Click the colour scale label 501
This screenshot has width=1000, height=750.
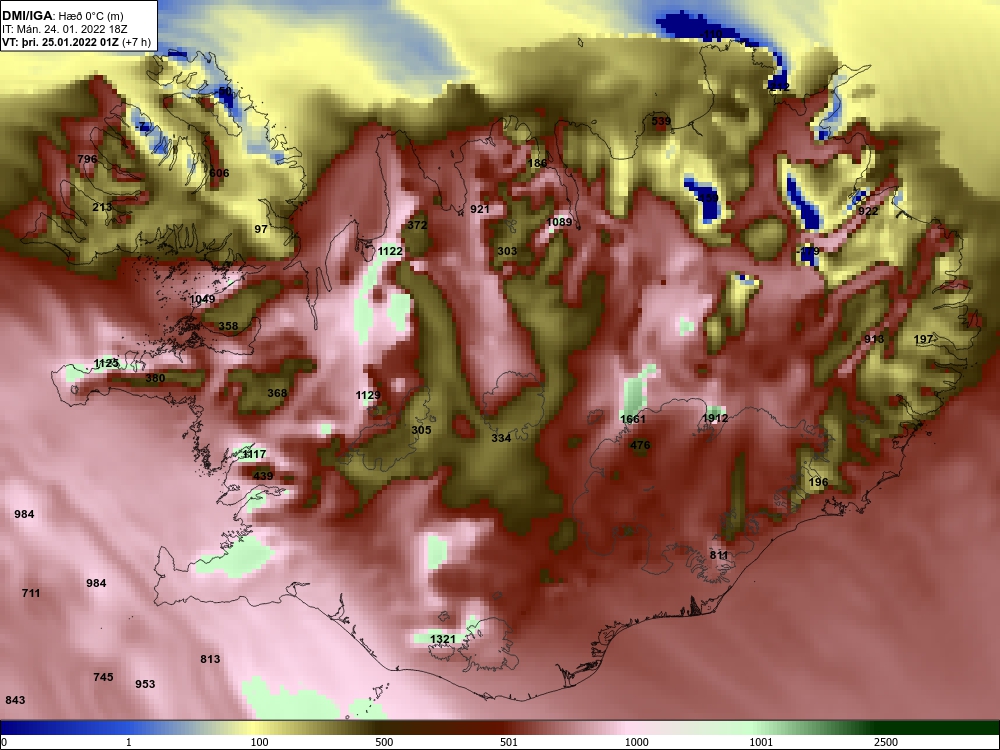(x=509, y=742)
